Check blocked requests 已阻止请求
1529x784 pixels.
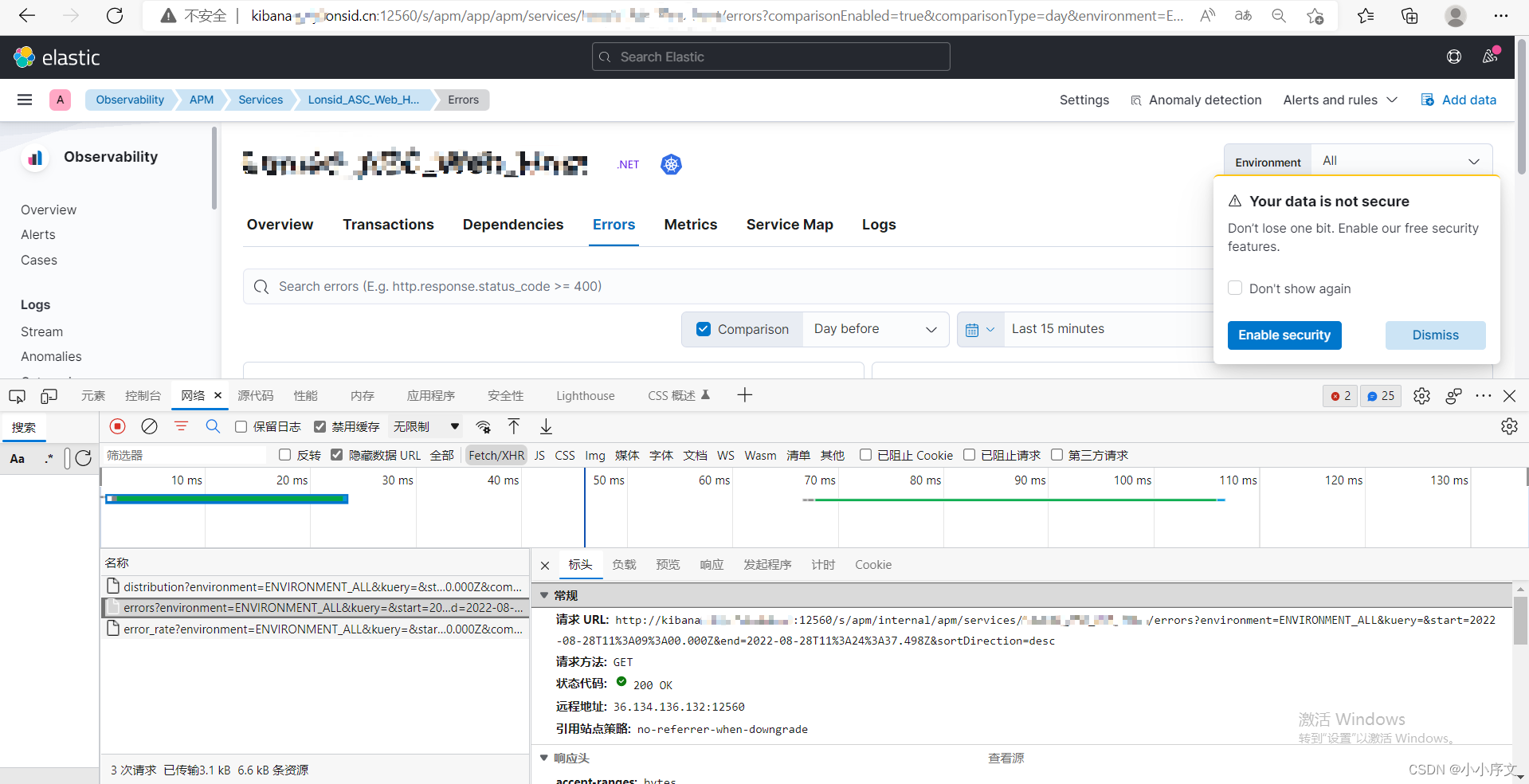tap(969, 455)
